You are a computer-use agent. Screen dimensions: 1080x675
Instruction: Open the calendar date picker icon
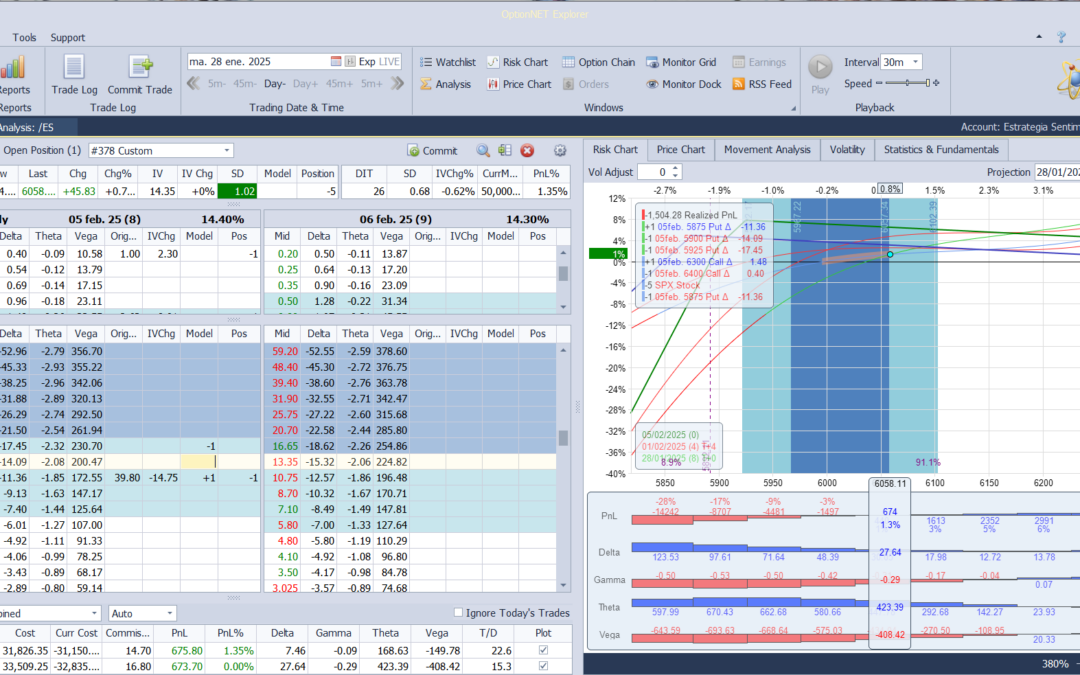(336, 61)
